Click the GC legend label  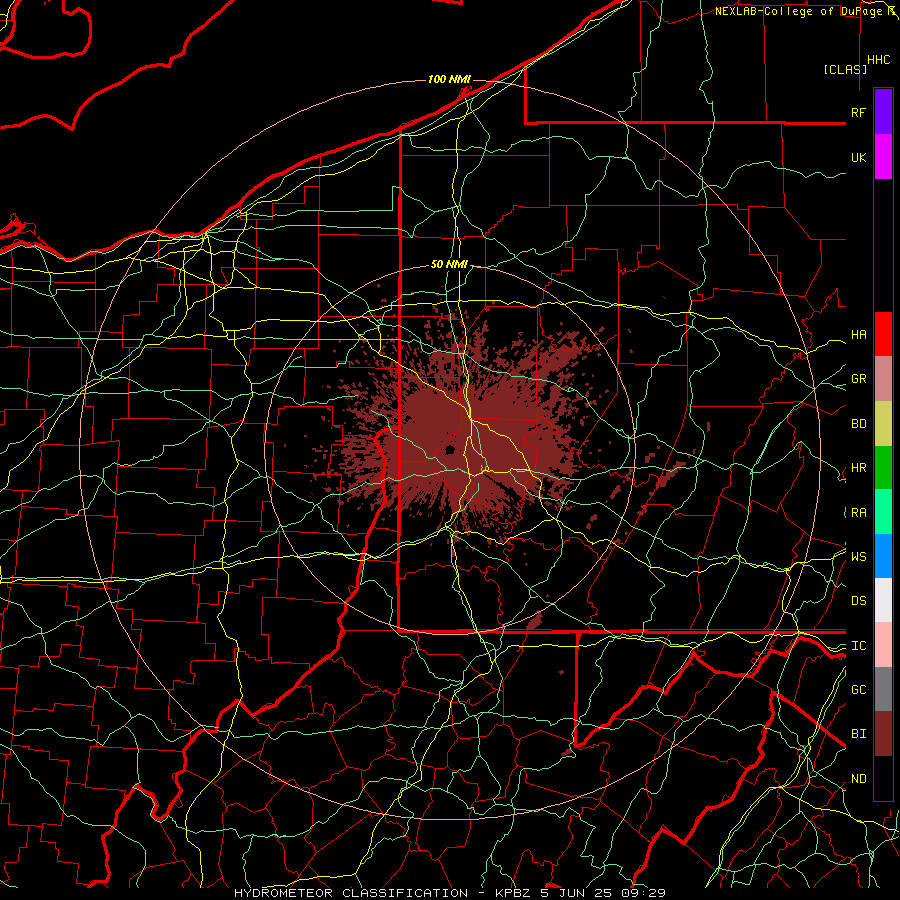[859, 690]
